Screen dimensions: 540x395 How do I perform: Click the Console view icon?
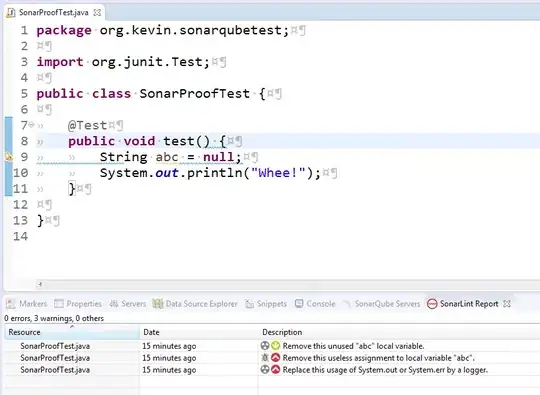click(299, 303)
